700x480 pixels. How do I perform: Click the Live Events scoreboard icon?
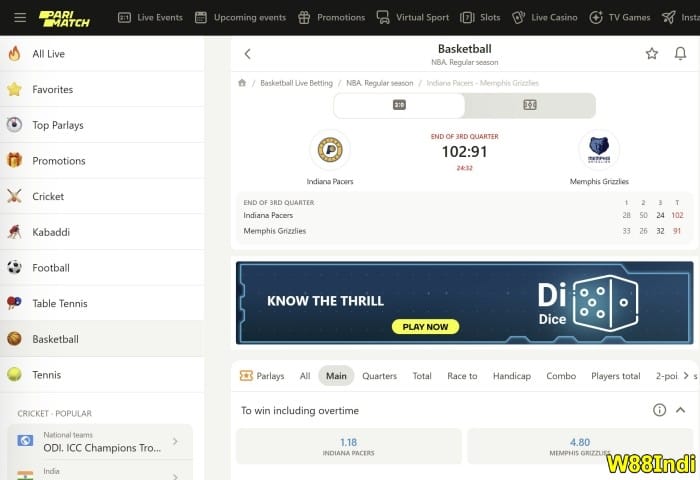point(124,17)
